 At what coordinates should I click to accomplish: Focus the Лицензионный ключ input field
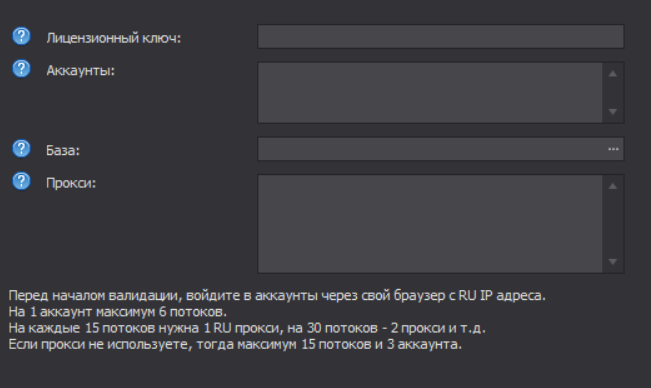click(x=441, y=37)
